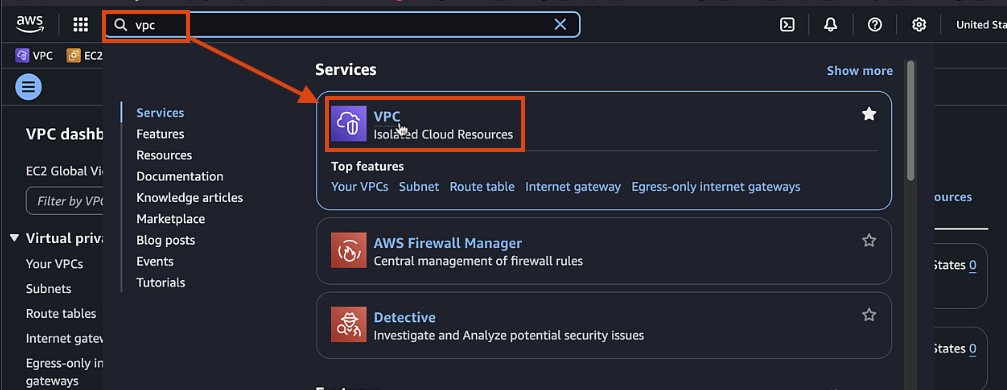Viewport: 1007px width, 390px height.
Task: Click the Detective service icon
Action: [349, 324]
